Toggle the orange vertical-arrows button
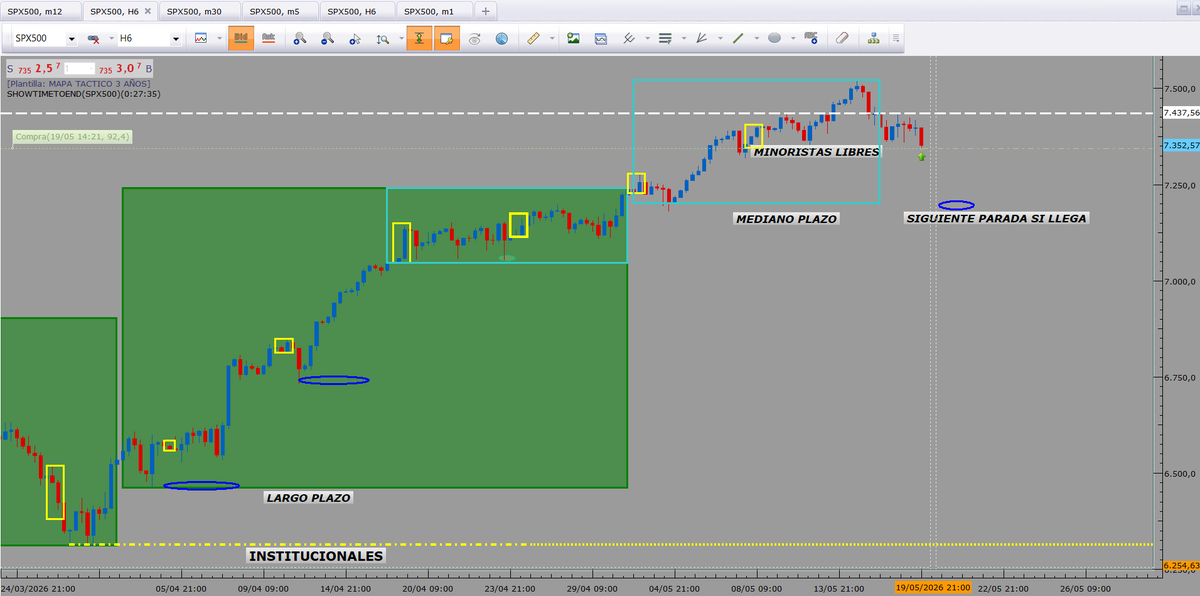The height and width of the screenshot is (596, 1200). point(419,39)
